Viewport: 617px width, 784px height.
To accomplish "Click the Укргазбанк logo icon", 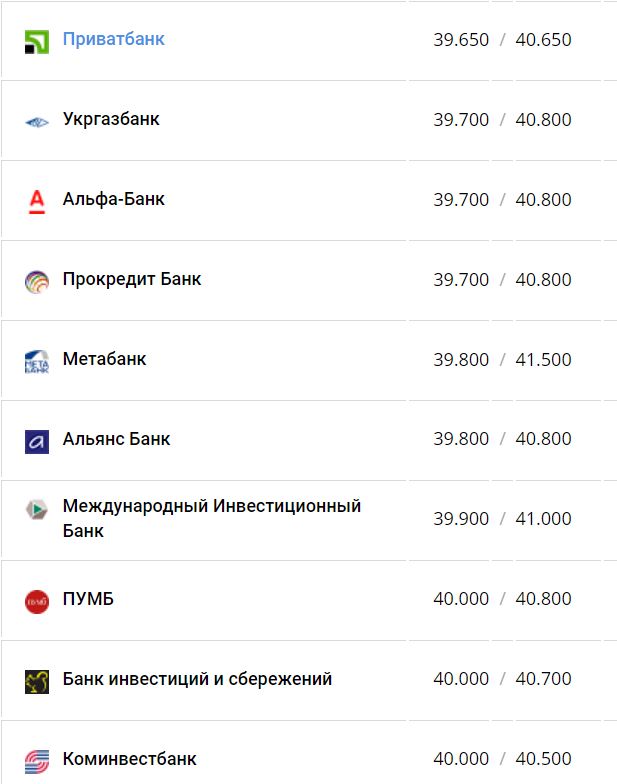I will click(36, 122).
